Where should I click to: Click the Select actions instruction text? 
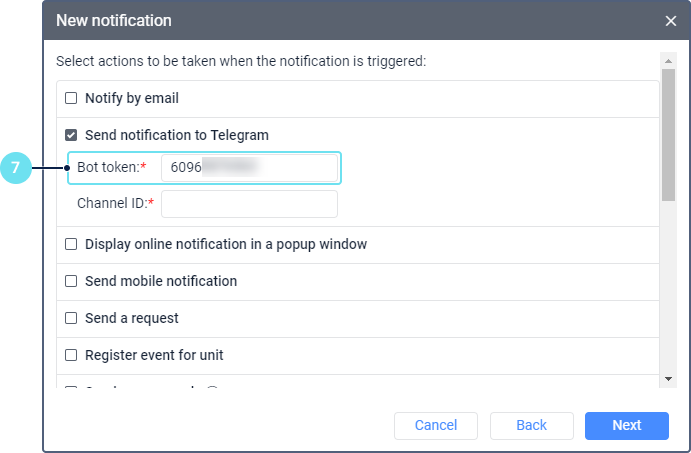(241, 61)
